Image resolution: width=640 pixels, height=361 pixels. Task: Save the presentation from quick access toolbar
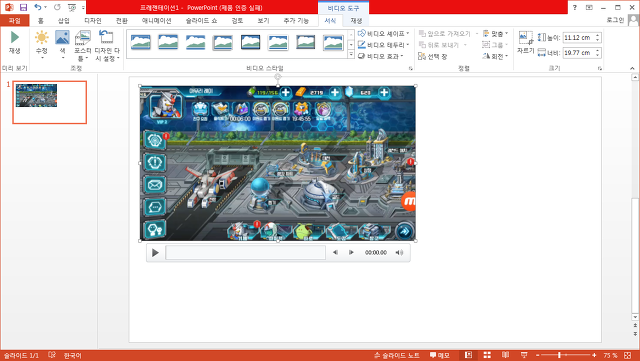[23, 7]
